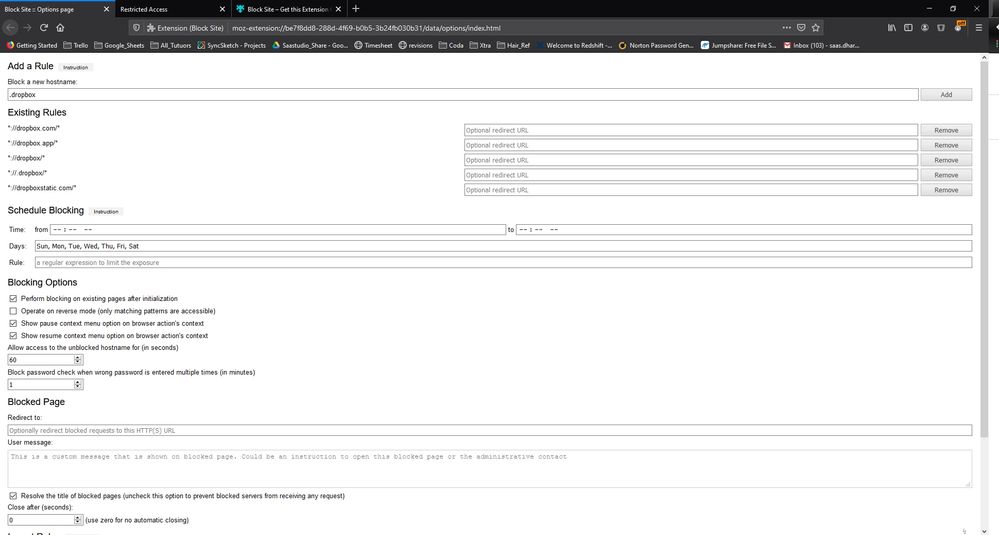999x535 pixels.
Task: Click the Extension (Block Site) puzzle icon
Action: [151, 28]
